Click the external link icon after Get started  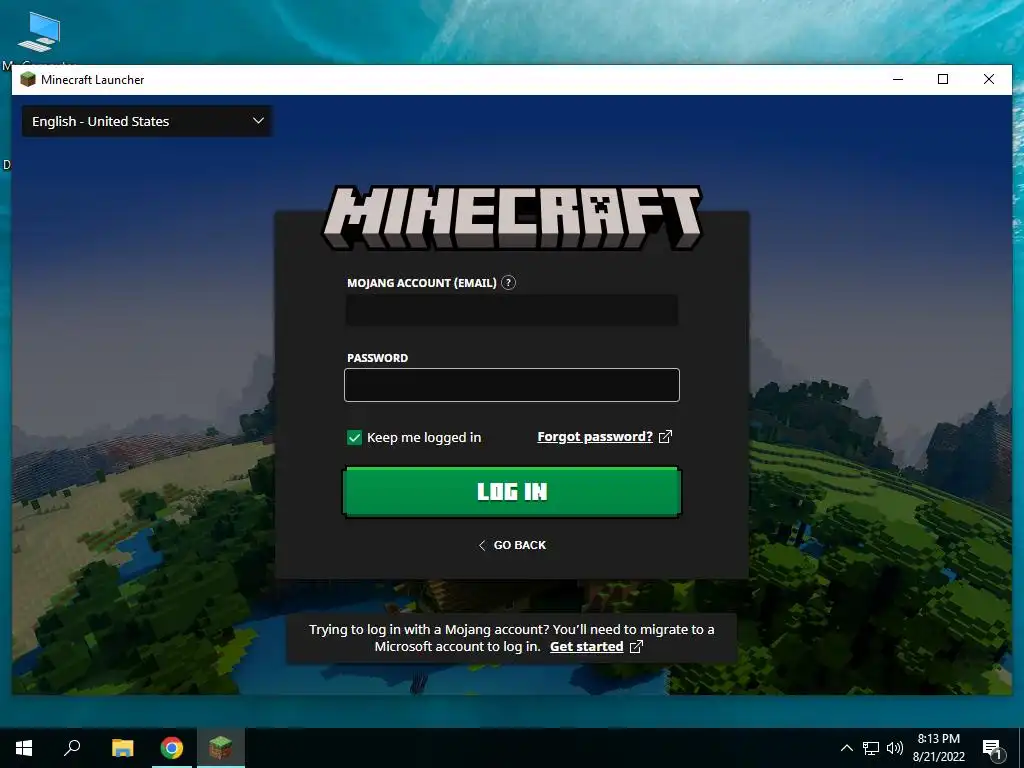click(636, 647)
